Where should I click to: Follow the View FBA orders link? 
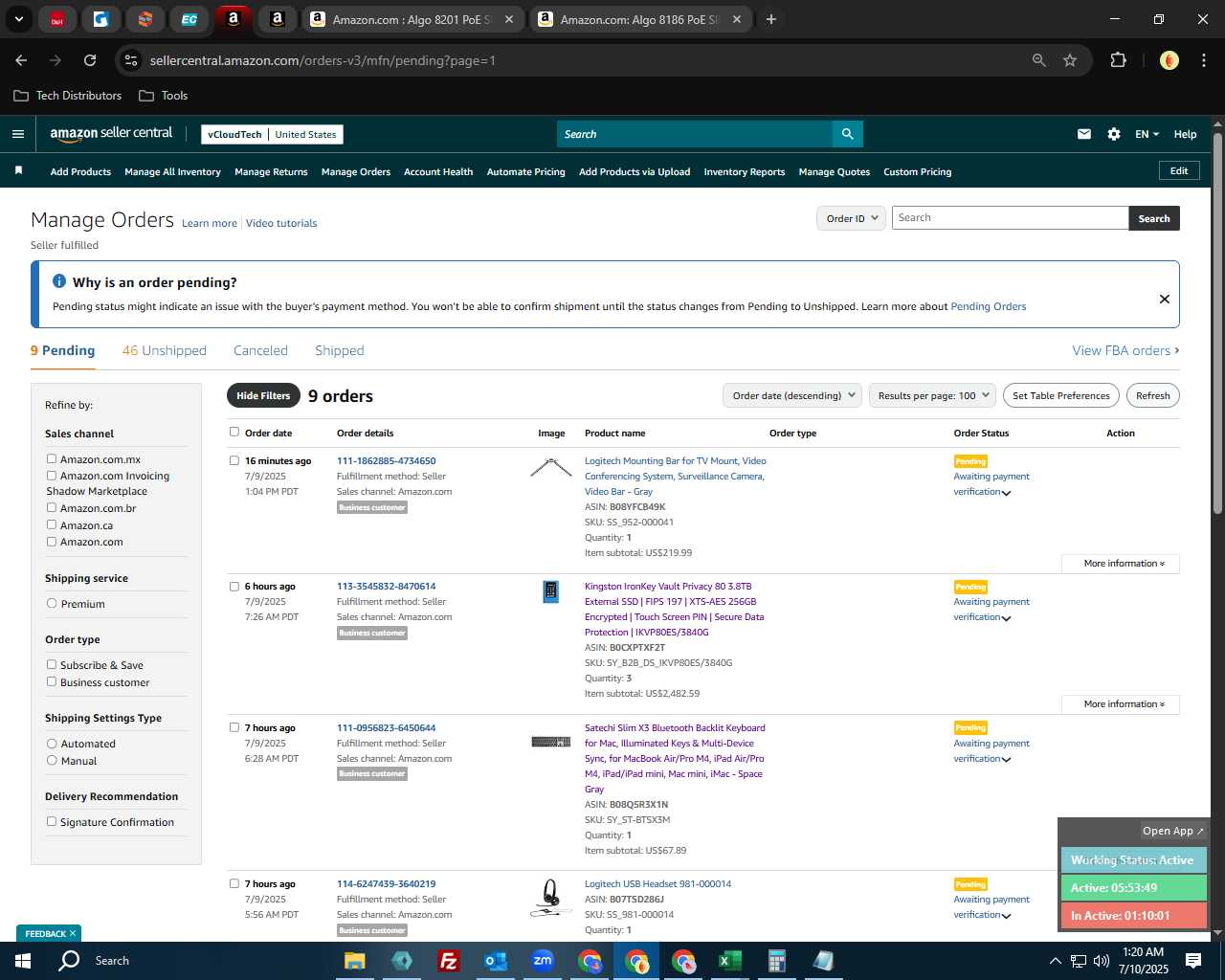[1125, 350]
